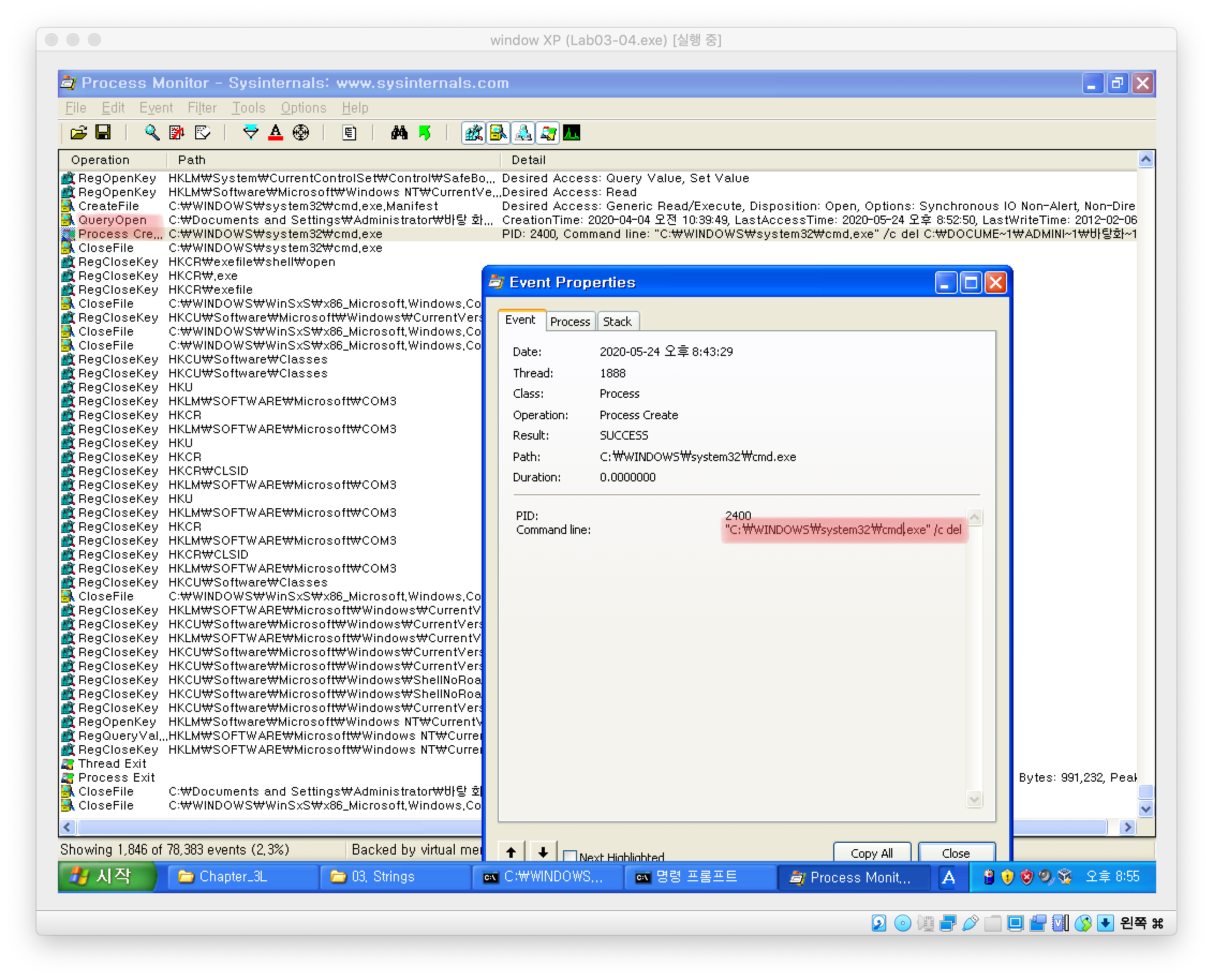Click VirtualBox optical disk status icon
The height and width of the screenshot is (980, 1213).
903,924
